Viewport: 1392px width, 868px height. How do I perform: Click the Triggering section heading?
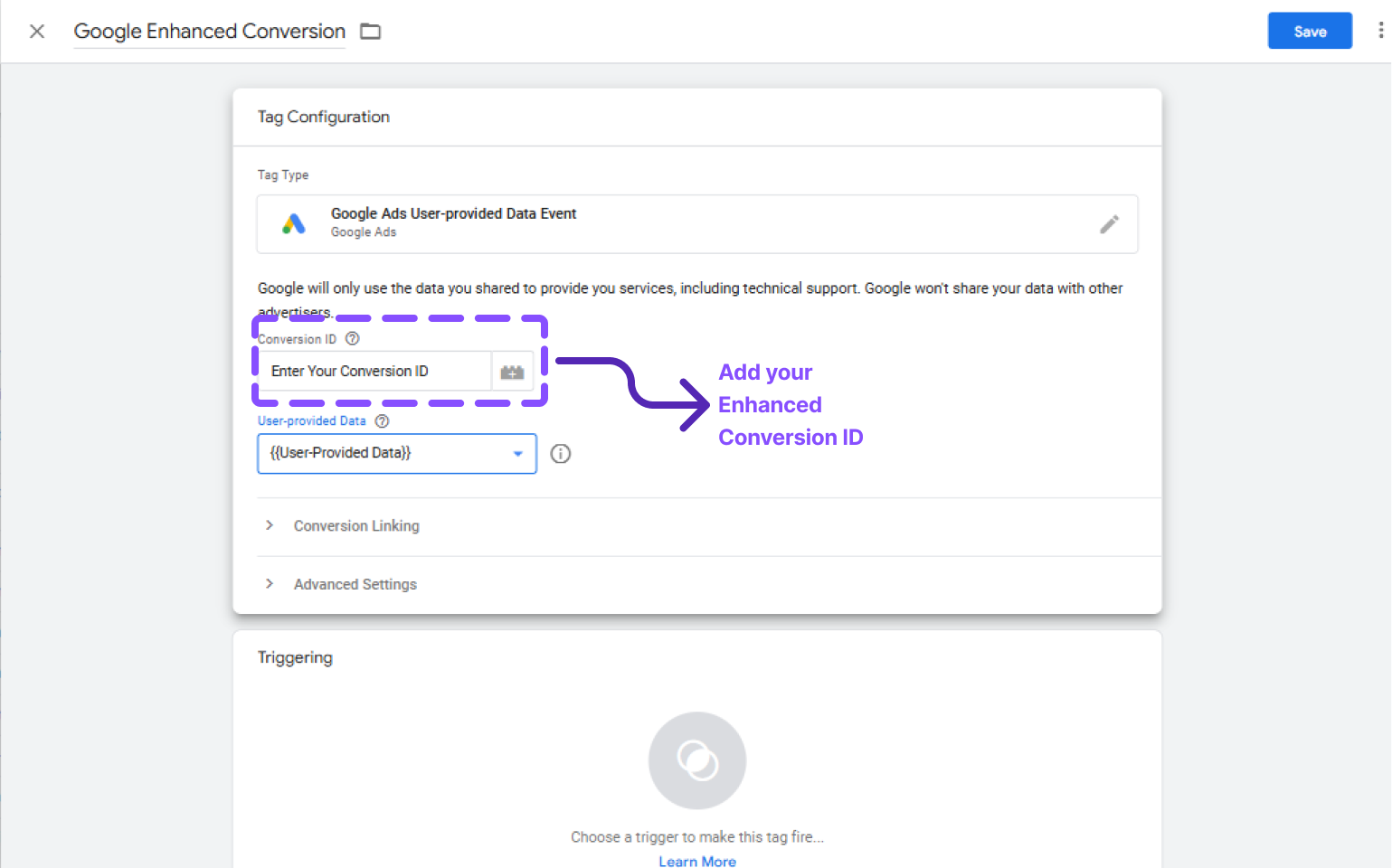pyautogui.click(x=295, y=657)
